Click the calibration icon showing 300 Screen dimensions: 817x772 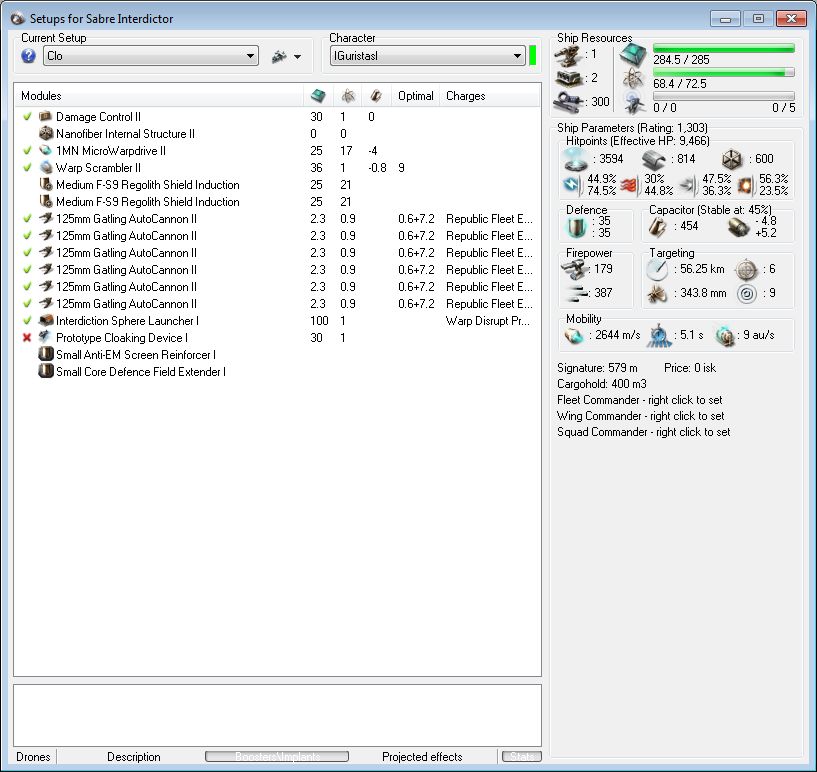[568, 102]
